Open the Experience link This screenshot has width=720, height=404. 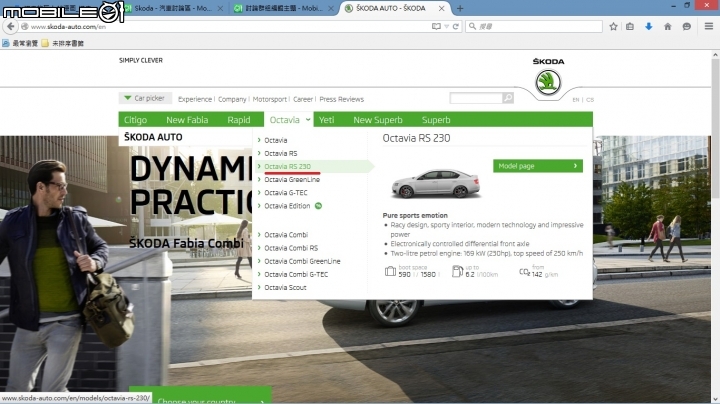click(195, 99)
